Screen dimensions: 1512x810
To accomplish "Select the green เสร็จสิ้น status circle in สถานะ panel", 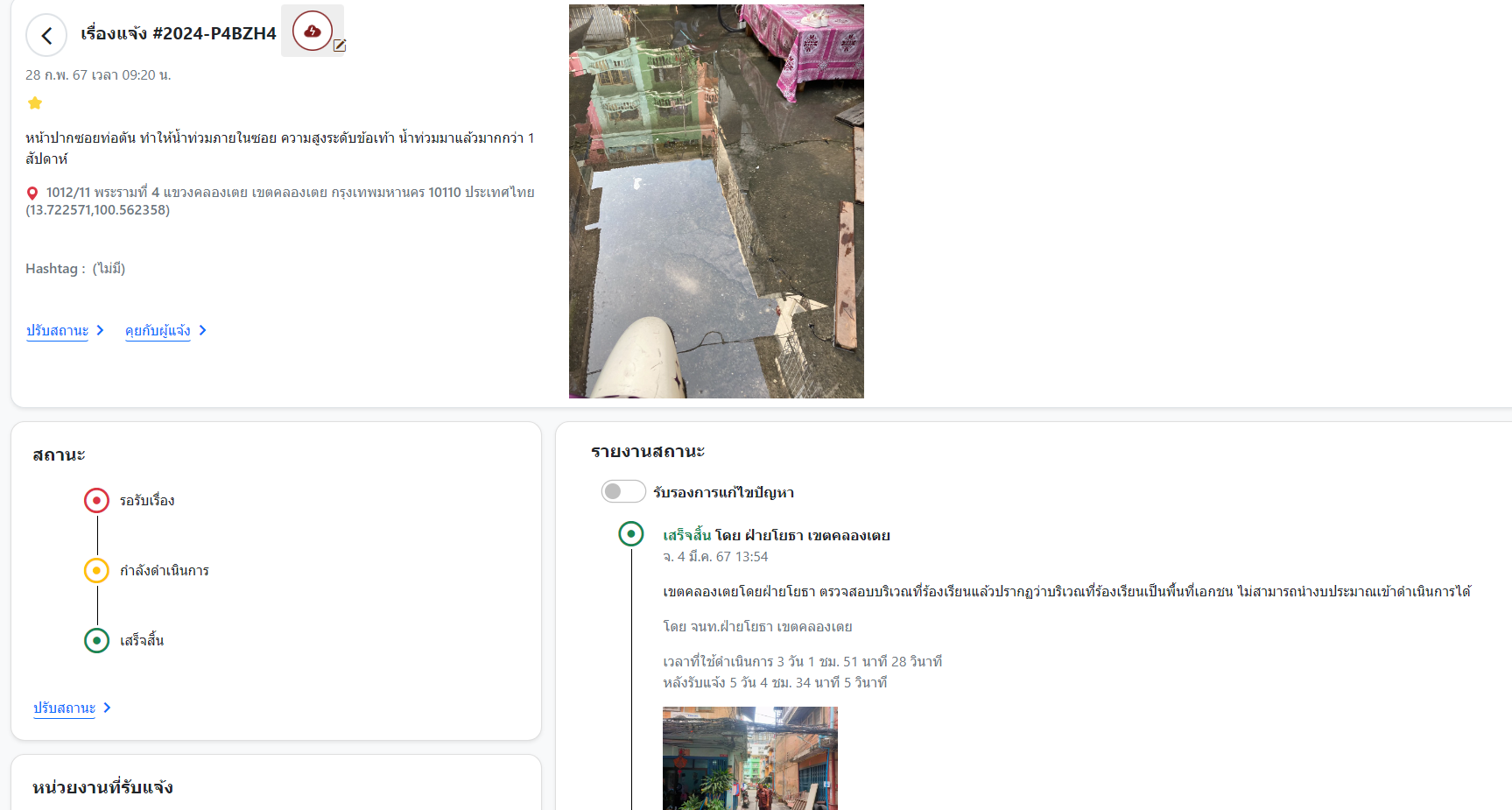I will point(96,641).
